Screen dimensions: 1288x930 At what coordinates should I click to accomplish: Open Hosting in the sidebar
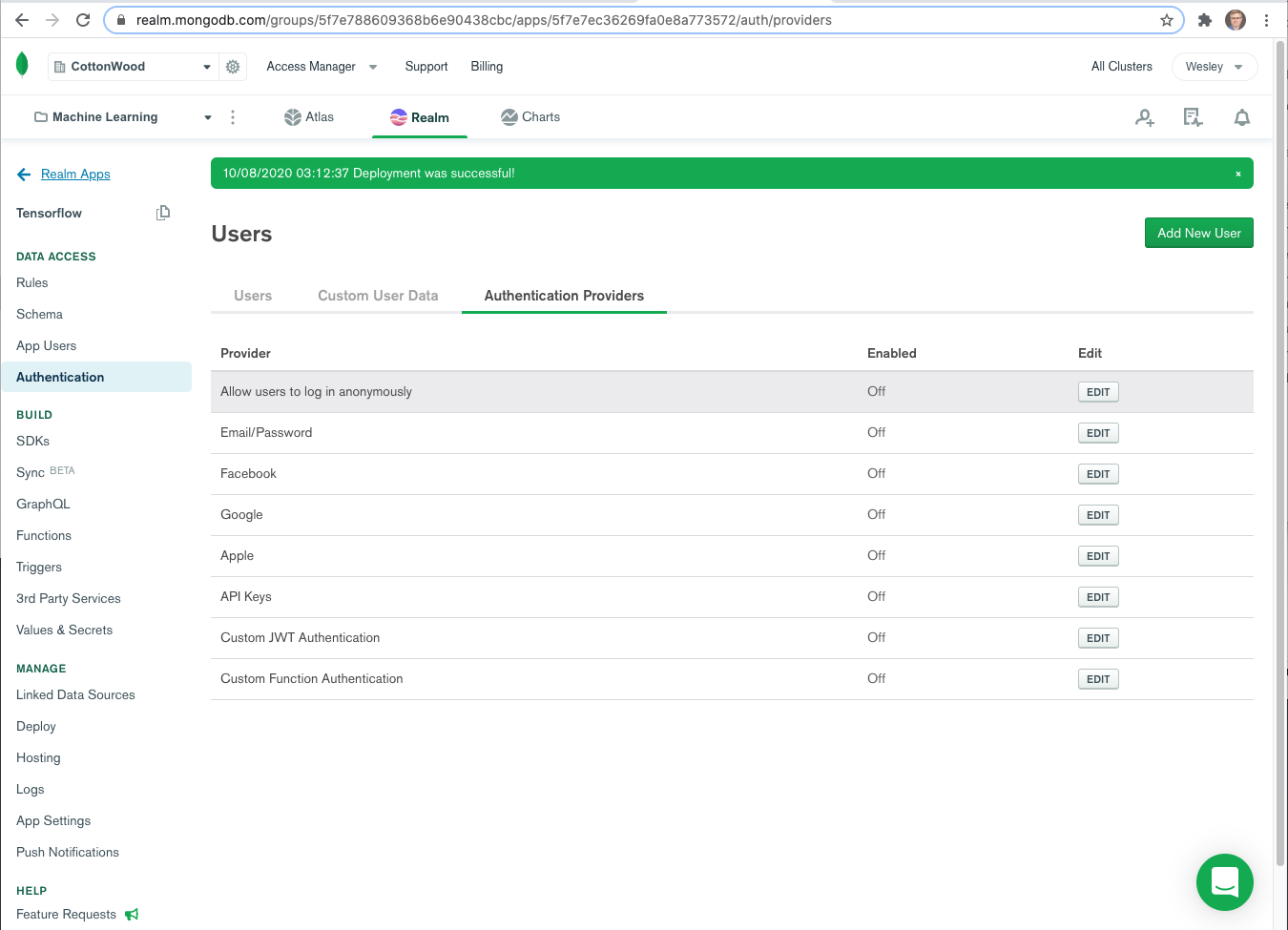coord(38,758)
